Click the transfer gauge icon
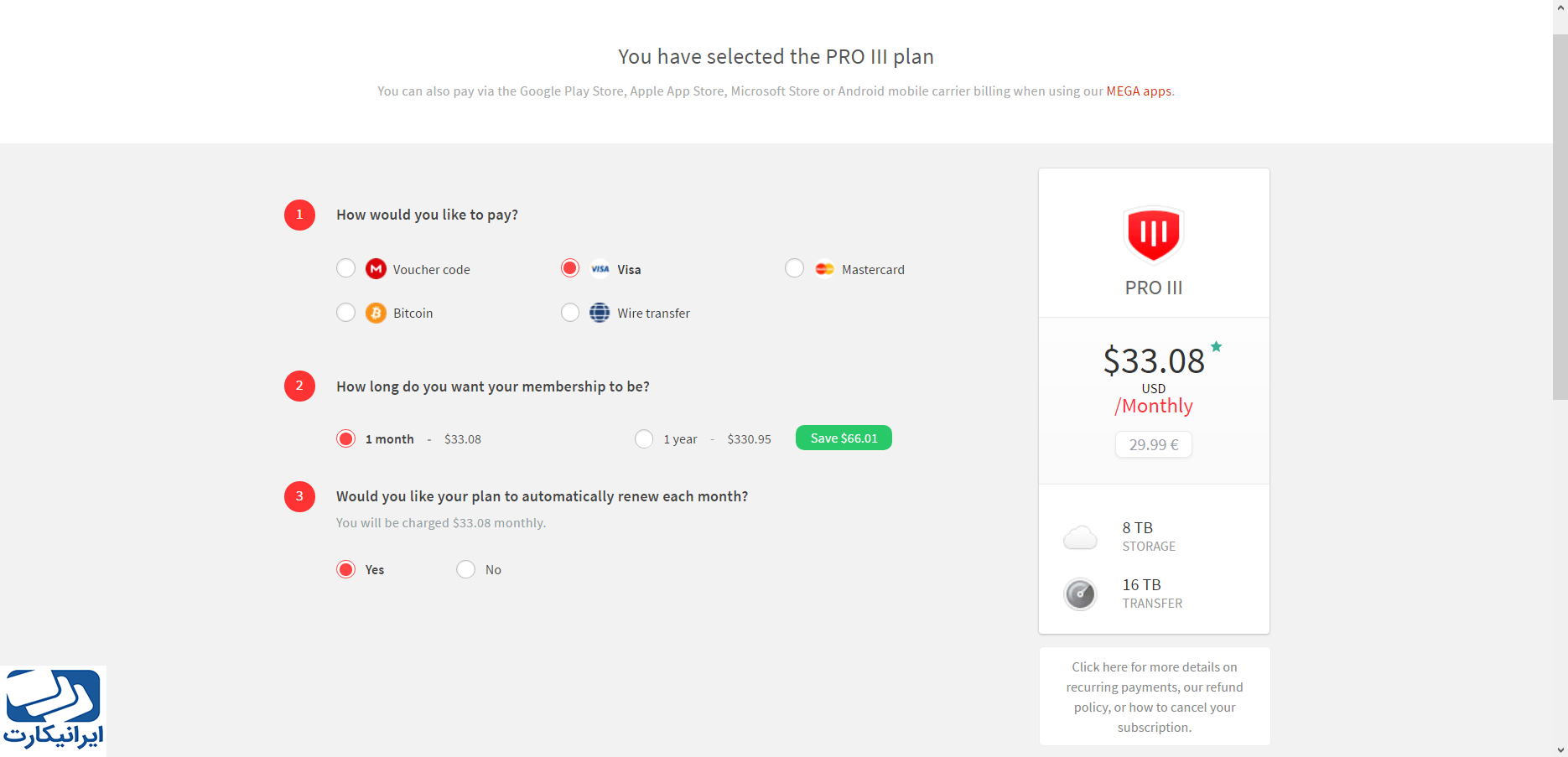Screen dimensions: 1568x757 coord(1080,594)
